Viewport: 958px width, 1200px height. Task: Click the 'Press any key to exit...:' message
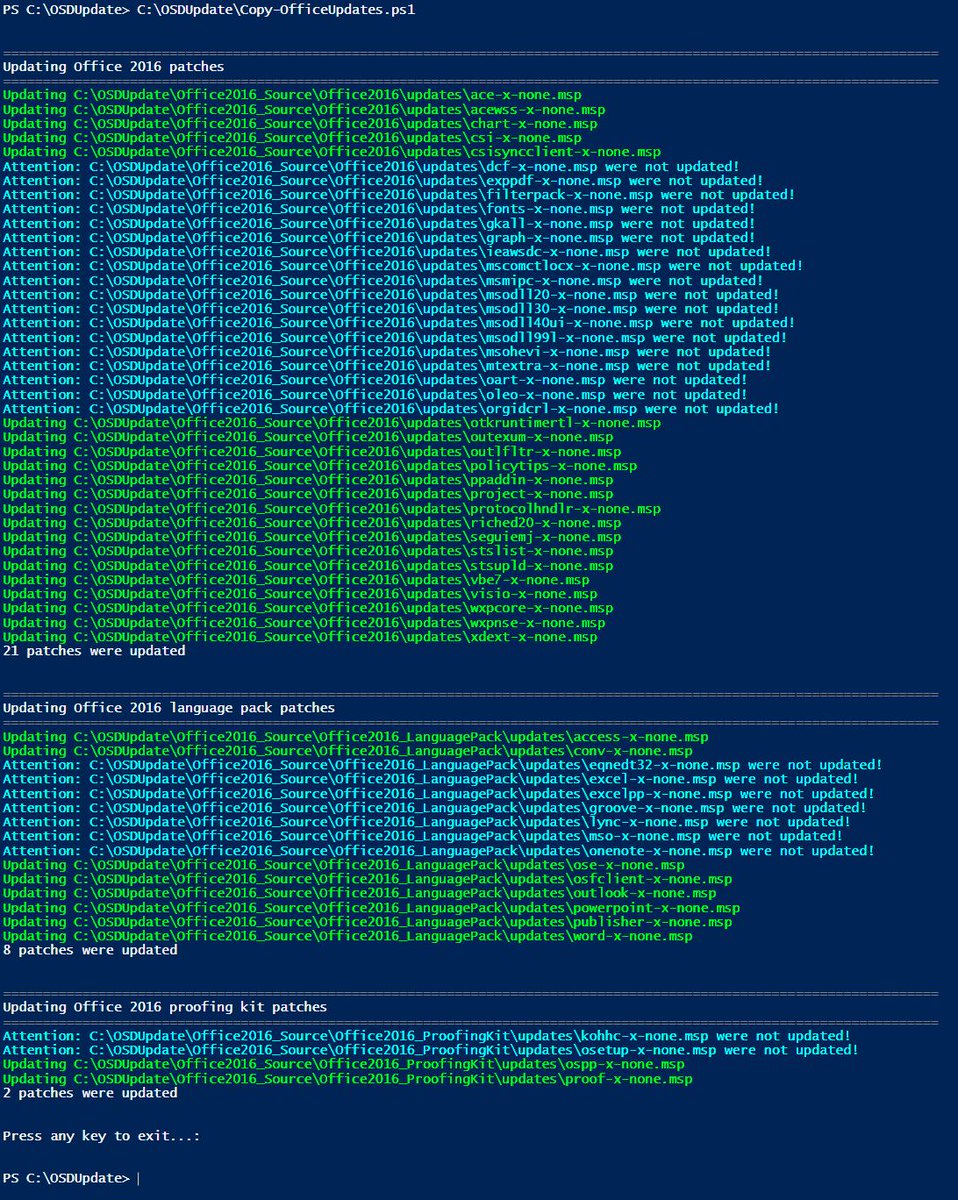point(102,1136)
